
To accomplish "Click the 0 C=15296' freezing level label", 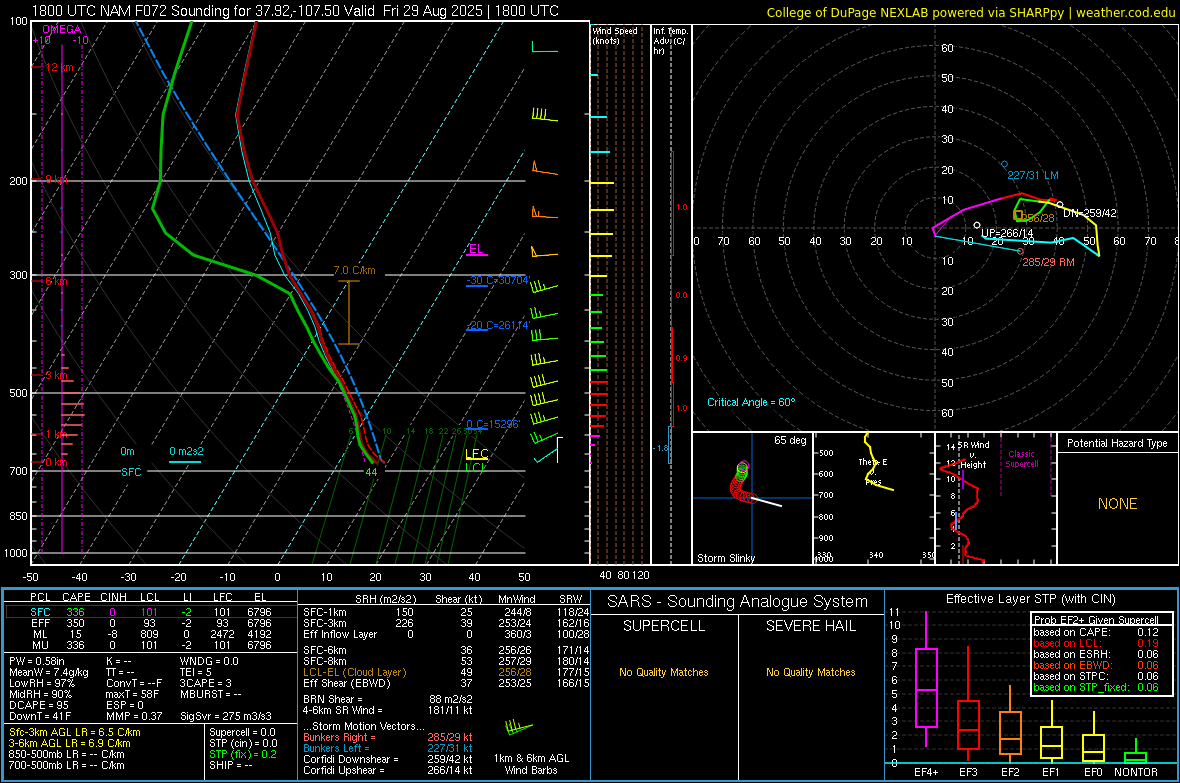I will [x=493, y=424].
